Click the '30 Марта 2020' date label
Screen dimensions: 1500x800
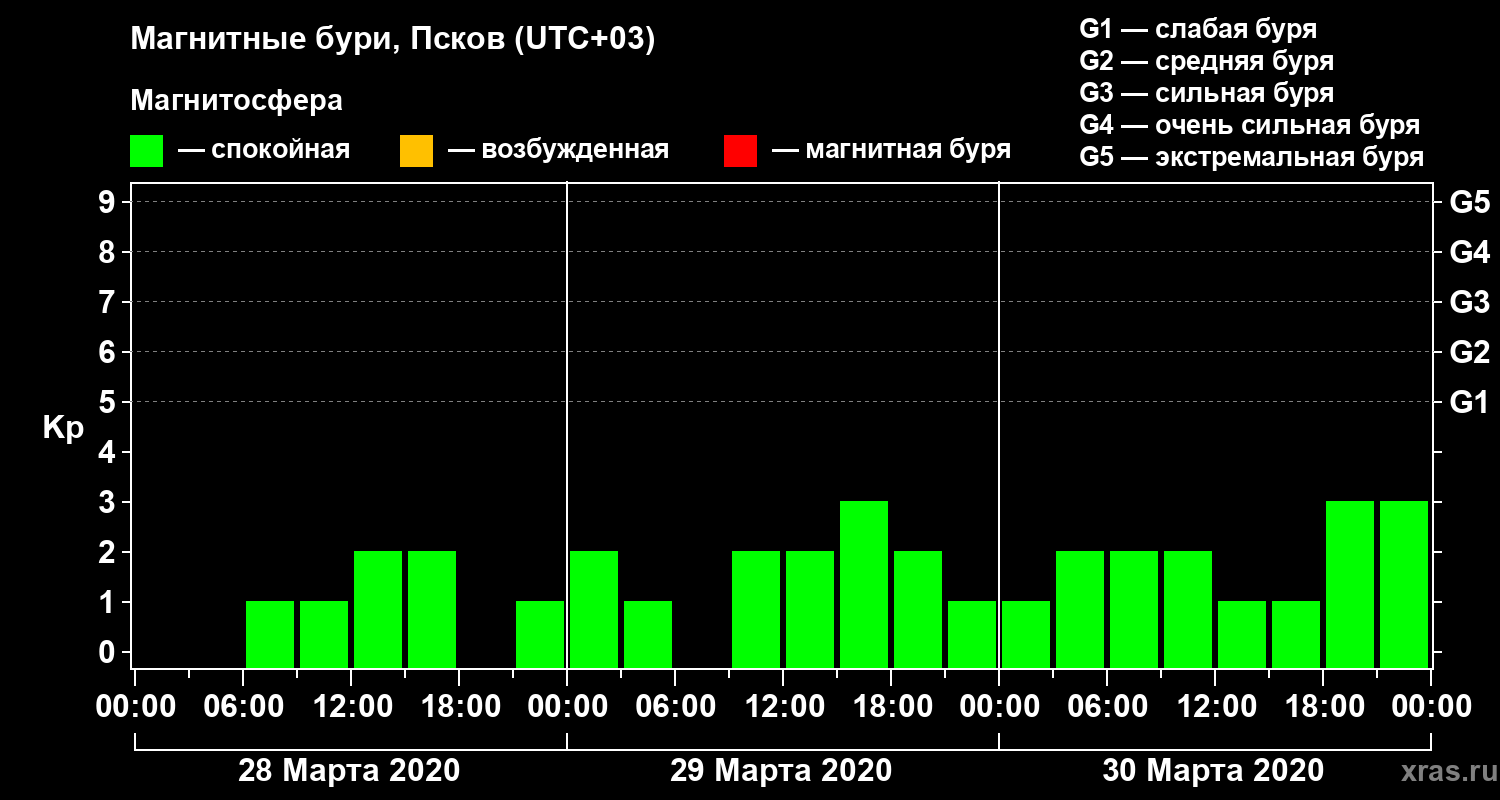(x=1213, y=771)
